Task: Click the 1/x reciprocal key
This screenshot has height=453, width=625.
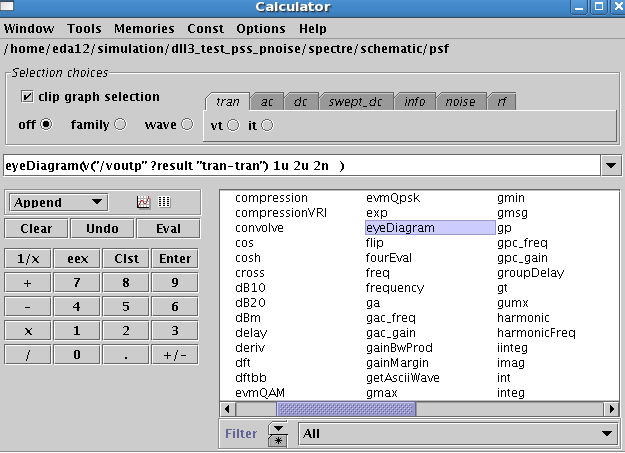Action: [x=28, y=259]
